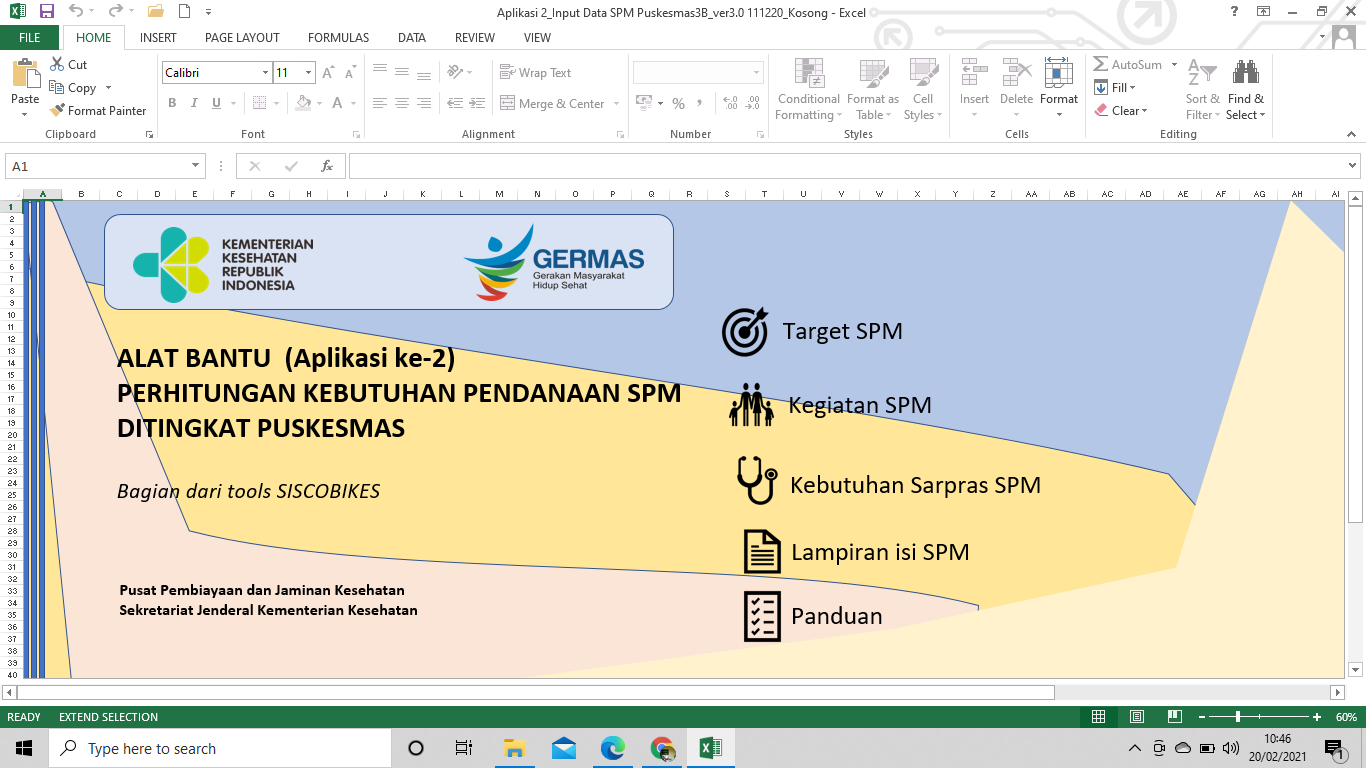Click the Target SPM link
This screenshot has width=1366, height=768.
842,330
